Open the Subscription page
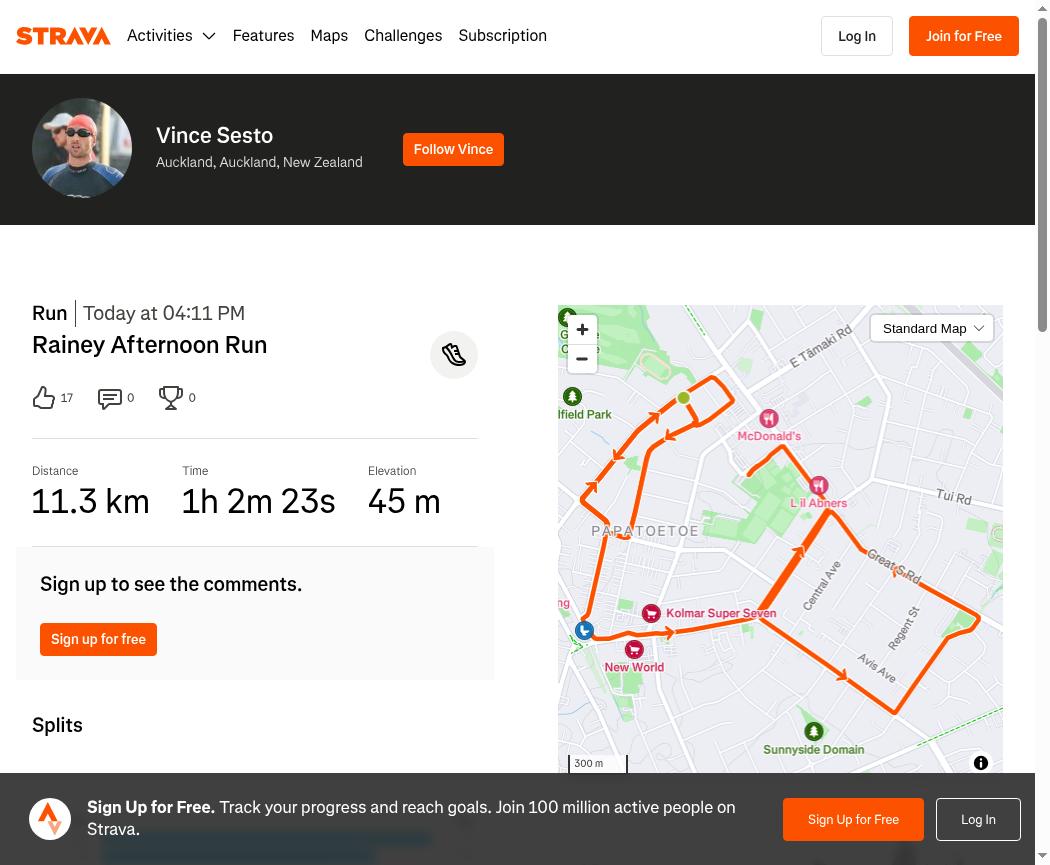Image resolution: width=1050 pixels, height=865 pixels. tap(503, 35)
